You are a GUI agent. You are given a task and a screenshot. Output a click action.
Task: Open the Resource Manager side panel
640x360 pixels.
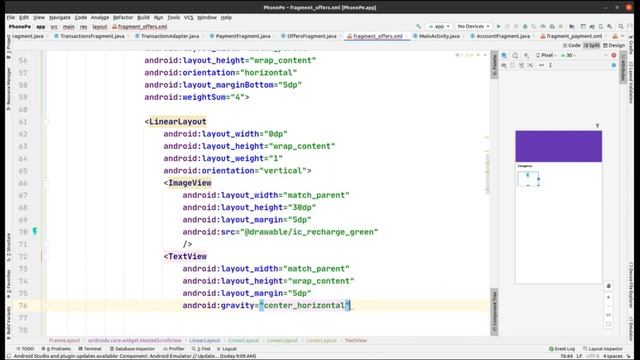click(x=9, y=89)
